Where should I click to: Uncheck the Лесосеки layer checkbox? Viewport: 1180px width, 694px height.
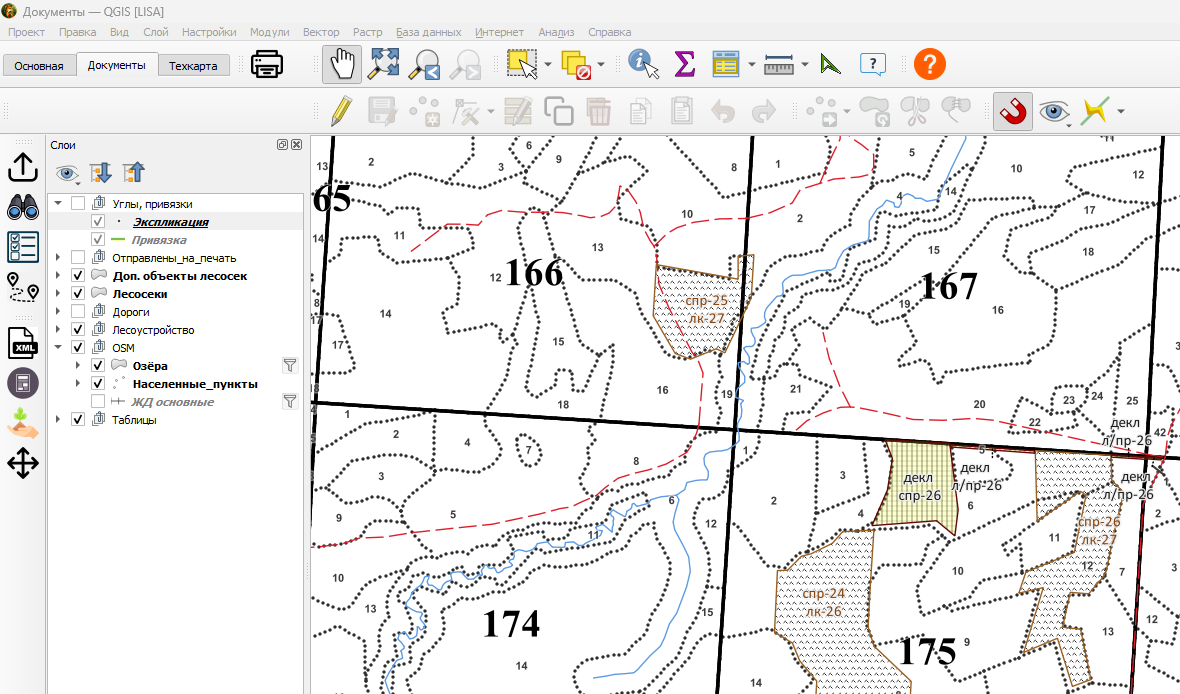tap(78, 294)
